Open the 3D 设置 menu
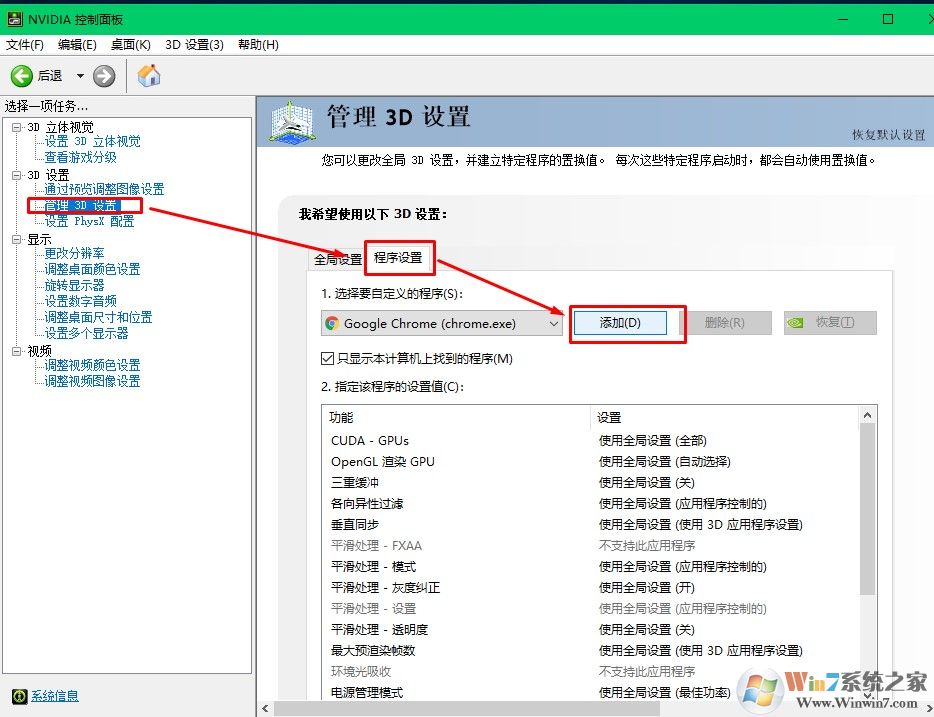Image resolution: width=934 pixels, height=717 pixels. [x=194, y=45]
